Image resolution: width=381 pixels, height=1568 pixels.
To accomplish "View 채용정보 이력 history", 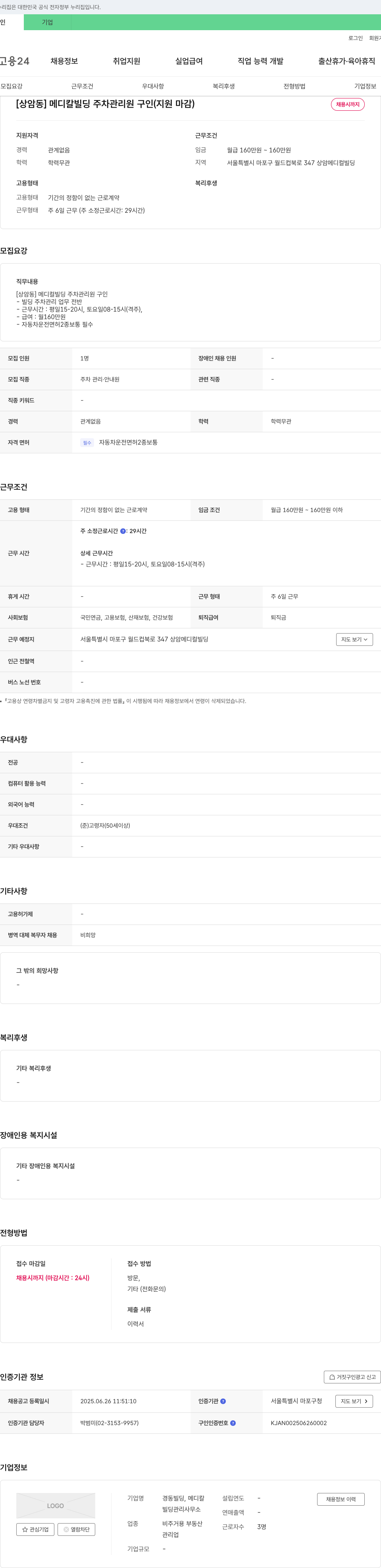I will 340,1499.
